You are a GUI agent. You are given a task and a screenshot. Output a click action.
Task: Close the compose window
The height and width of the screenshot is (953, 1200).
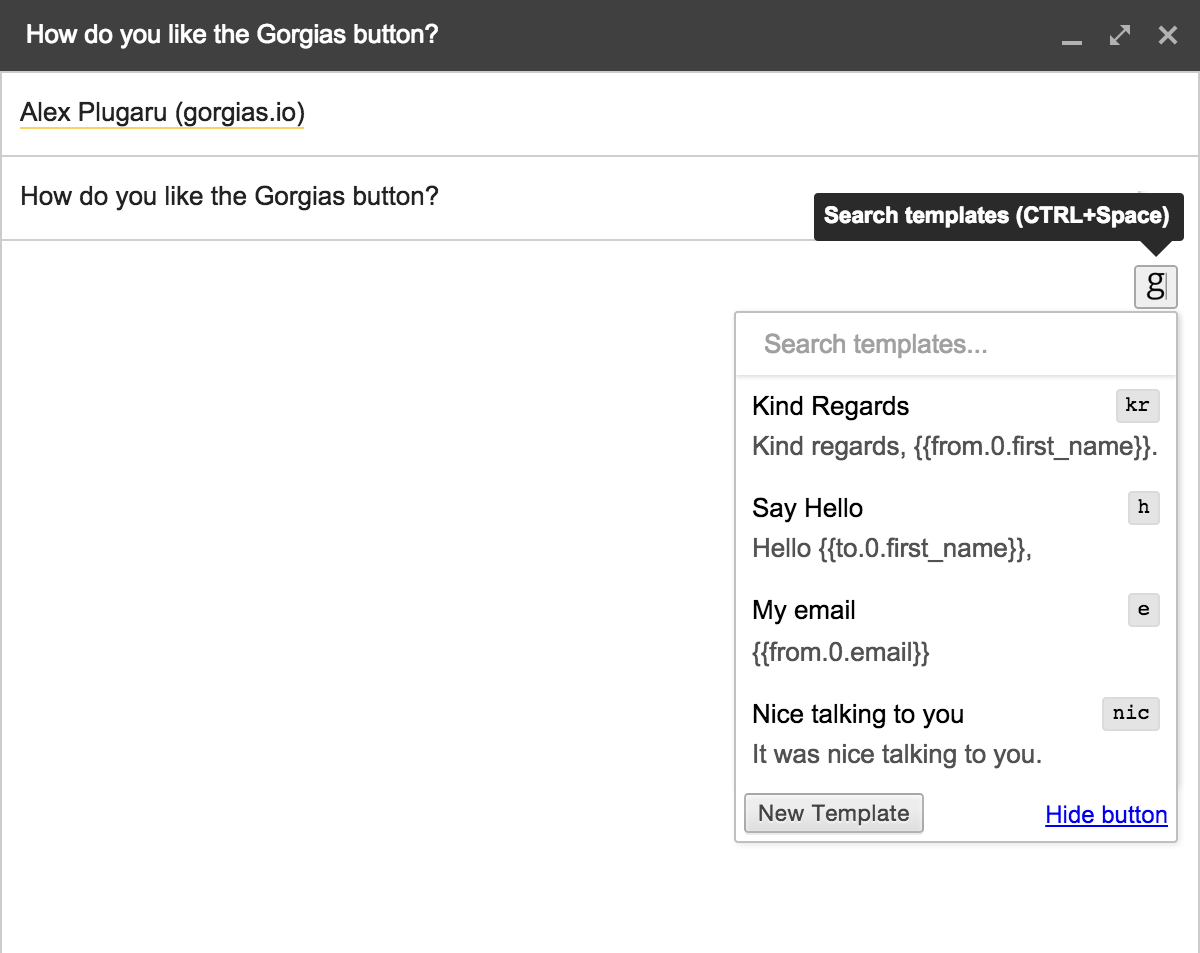pos(1167,36)
